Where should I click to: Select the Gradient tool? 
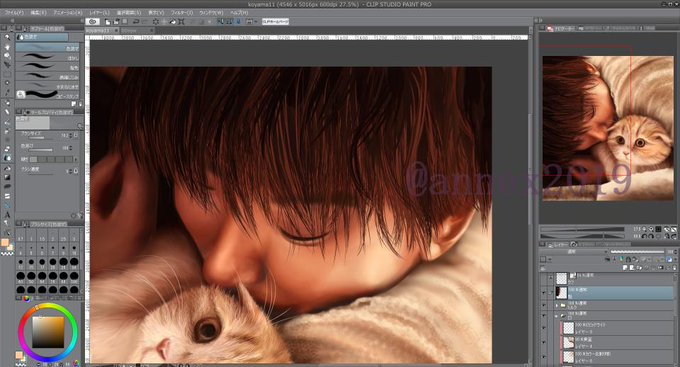click(x=7, y=177)
